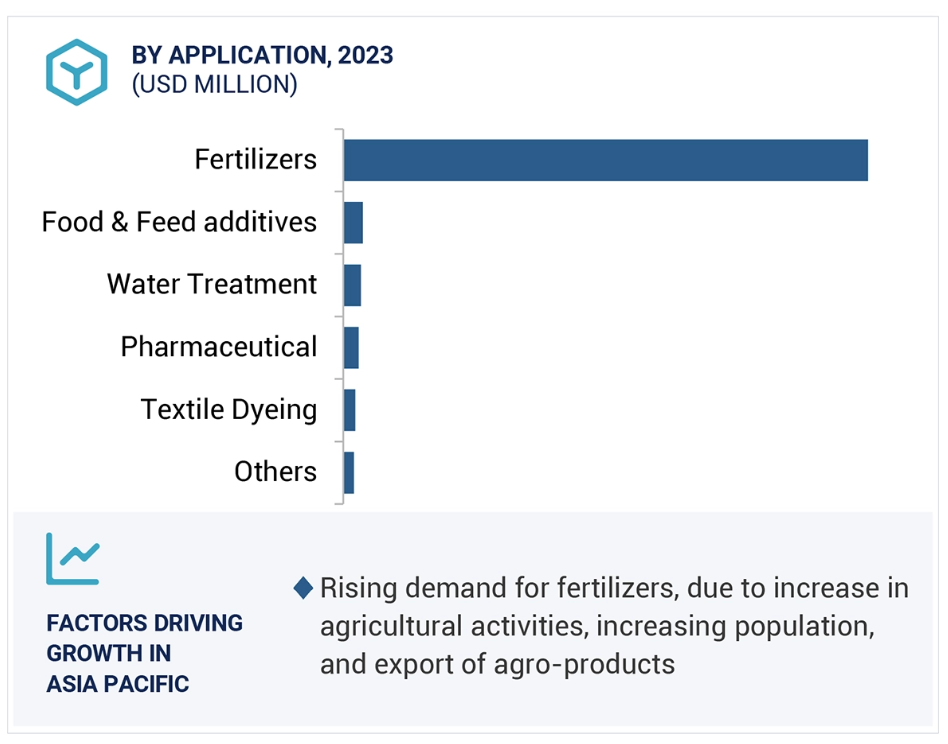Select the Others bar
The image size is (948, 744).
pyautogui.click(x=349, y=473)
